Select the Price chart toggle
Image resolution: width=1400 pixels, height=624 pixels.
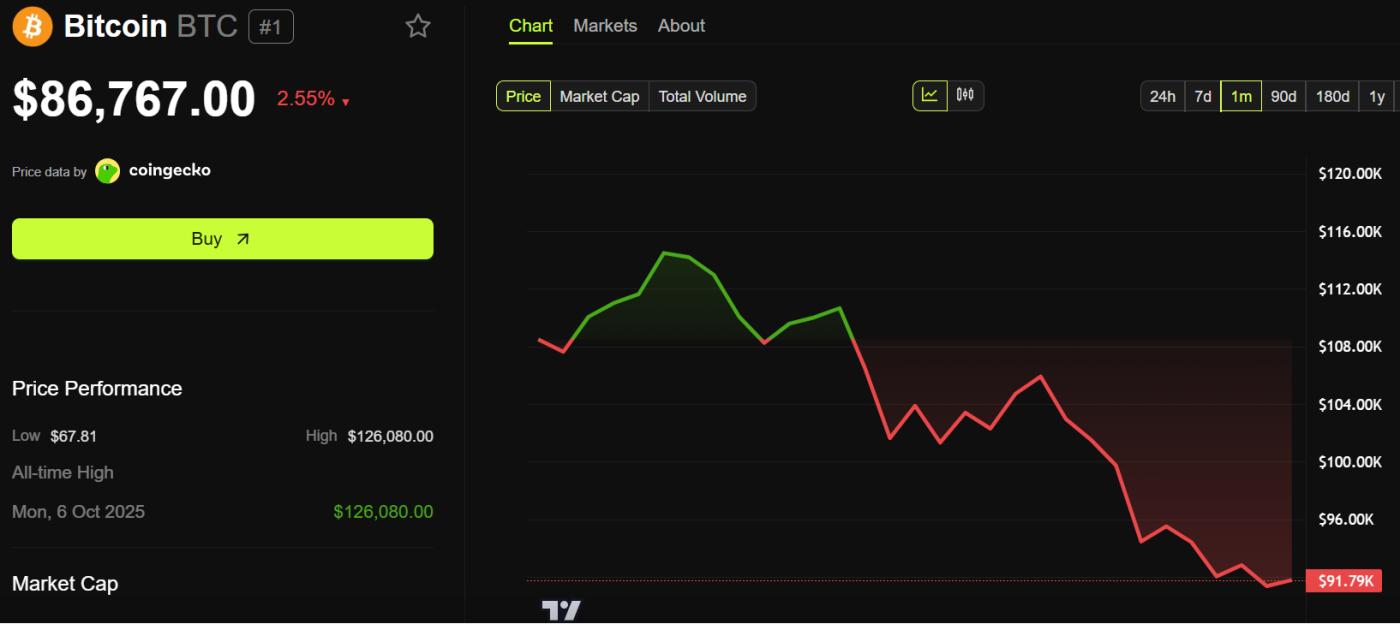coord(523,96)
